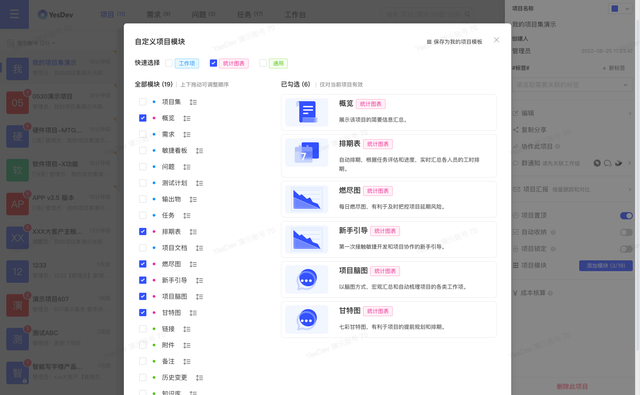Click the sort handle beside 甘特图
Image resolution: width=640 pixels, height=395 pixels.
[x=193, y=313]
